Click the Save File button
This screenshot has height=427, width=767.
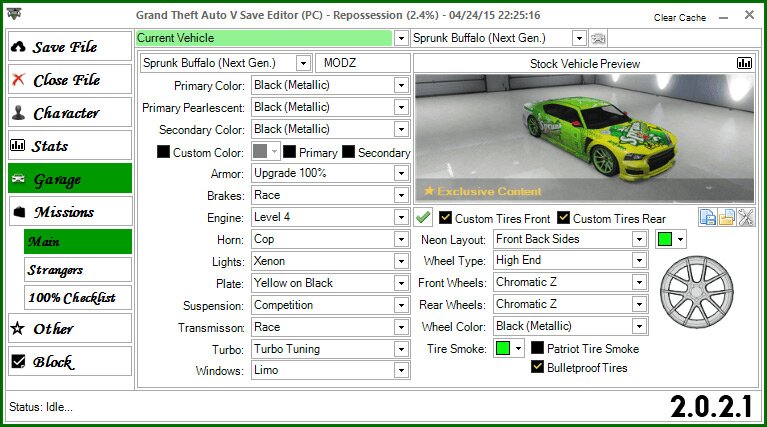[69, 47]
